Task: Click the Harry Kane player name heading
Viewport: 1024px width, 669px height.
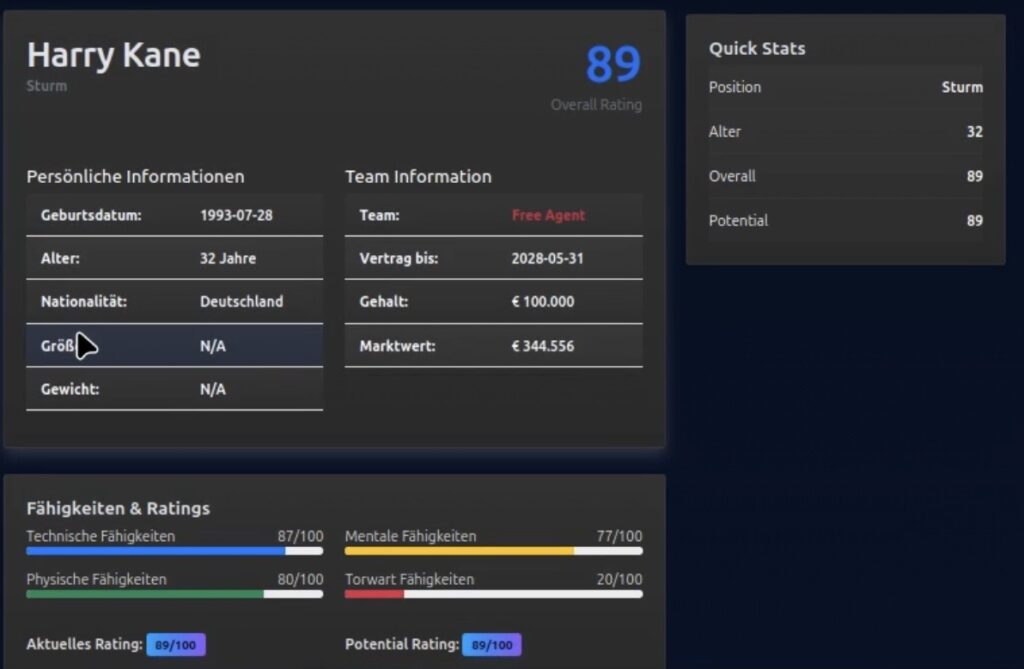Action: tap(113, 55)
